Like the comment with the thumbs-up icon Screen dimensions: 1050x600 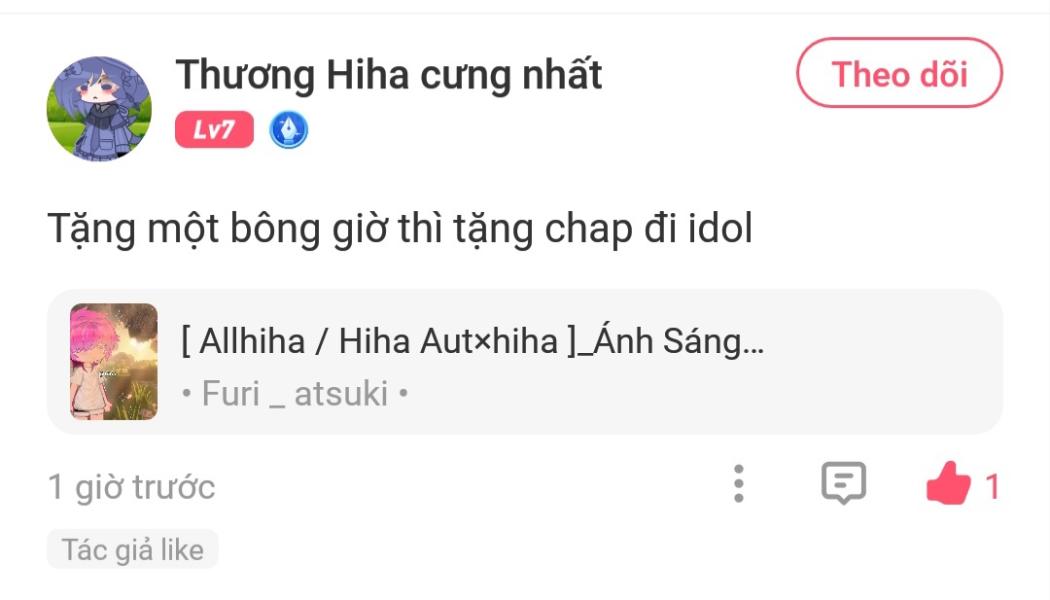948,485
